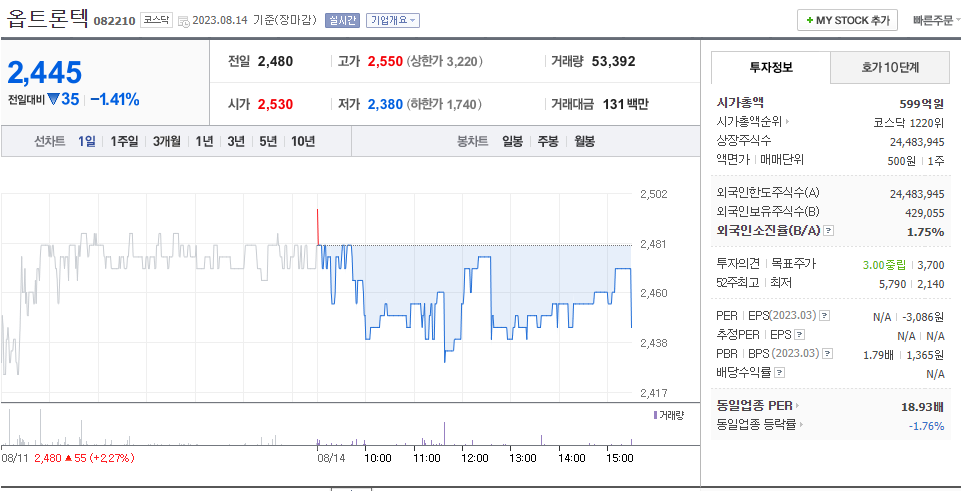
Task: Click the 고가 2,550 value
Action: [x=385, y=61]
